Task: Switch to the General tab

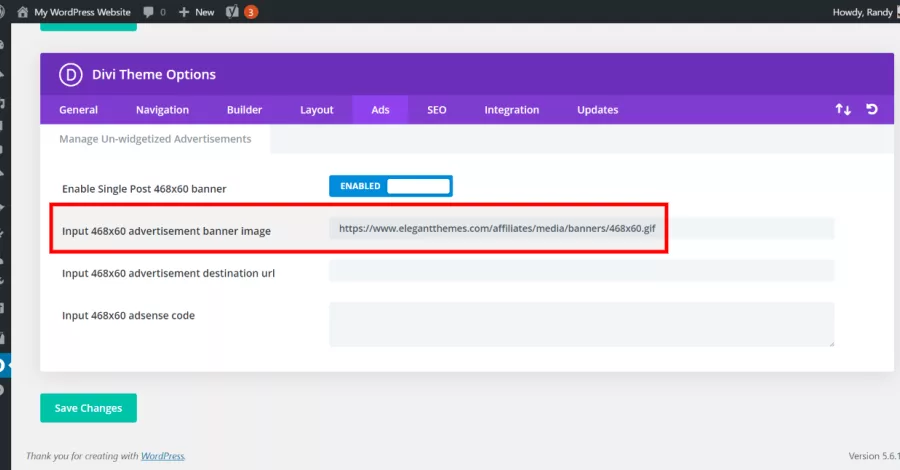Action: pyautogui.click(x=79, y=110)
